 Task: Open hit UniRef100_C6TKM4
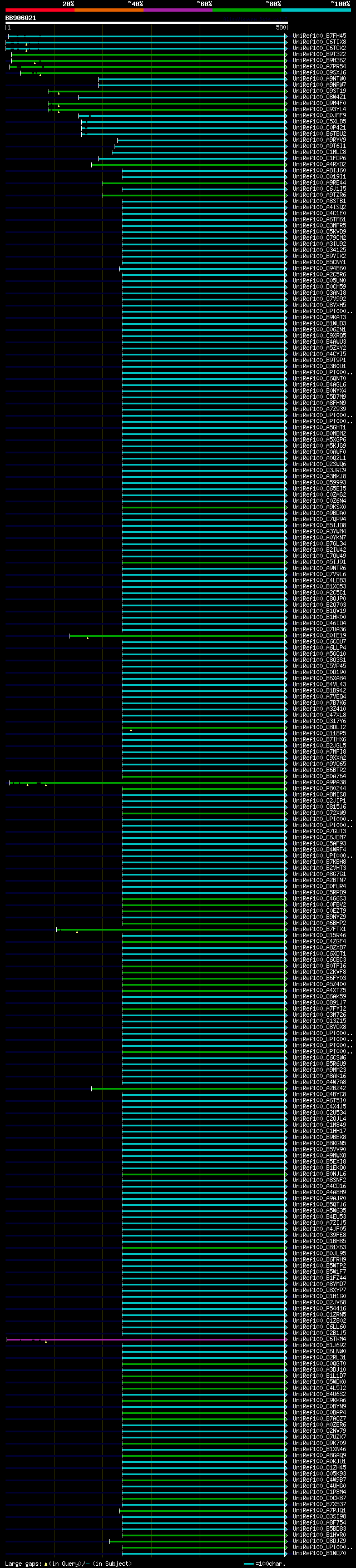pyautogui.click(x=319, y=1338)
